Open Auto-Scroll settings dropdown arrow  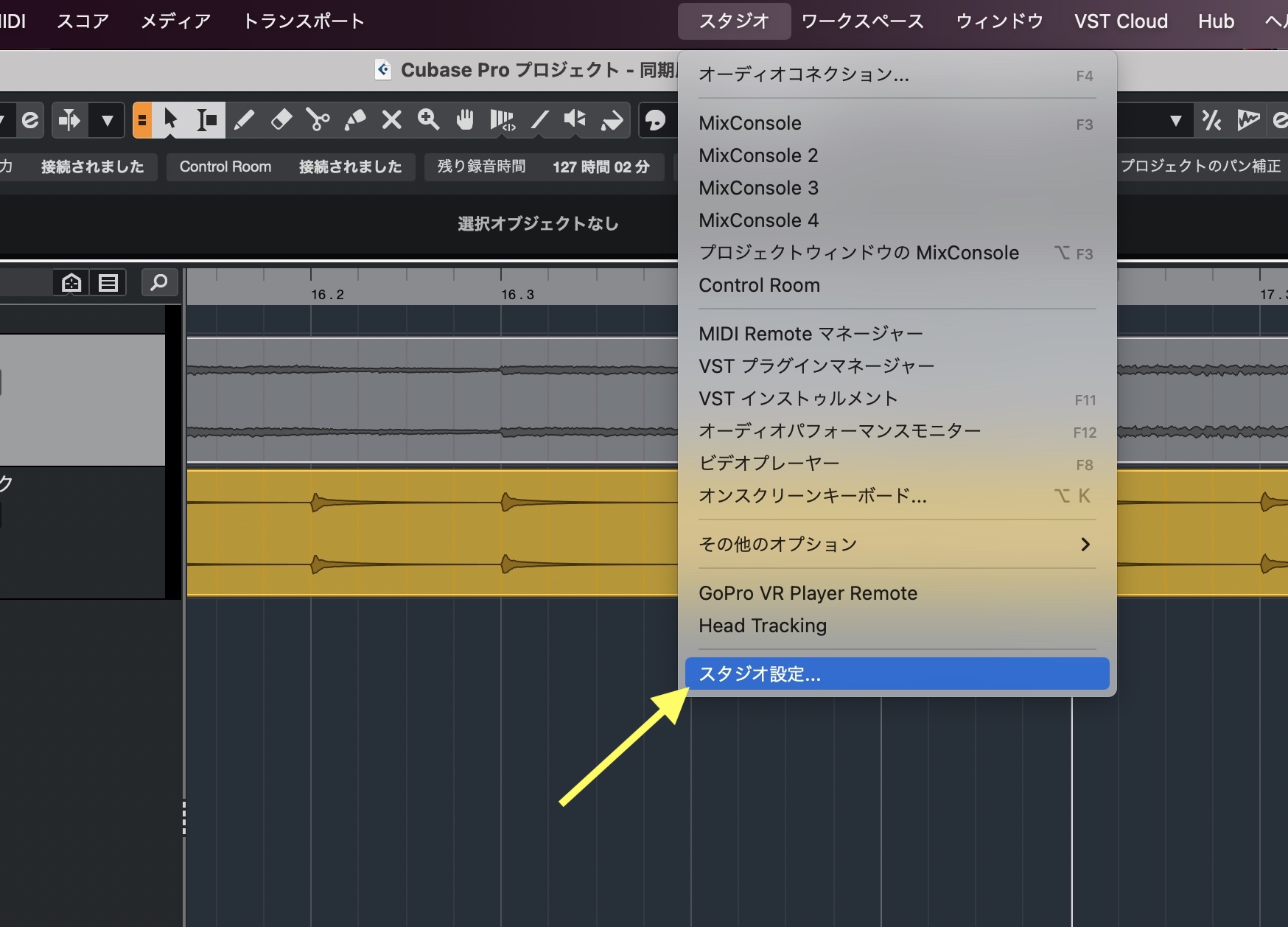(107, 119)
